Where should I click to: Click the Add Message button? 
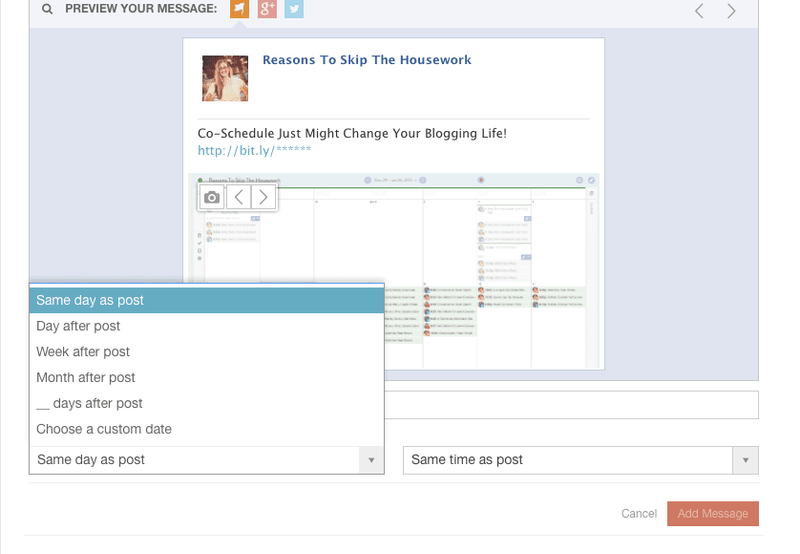(713, 514)
